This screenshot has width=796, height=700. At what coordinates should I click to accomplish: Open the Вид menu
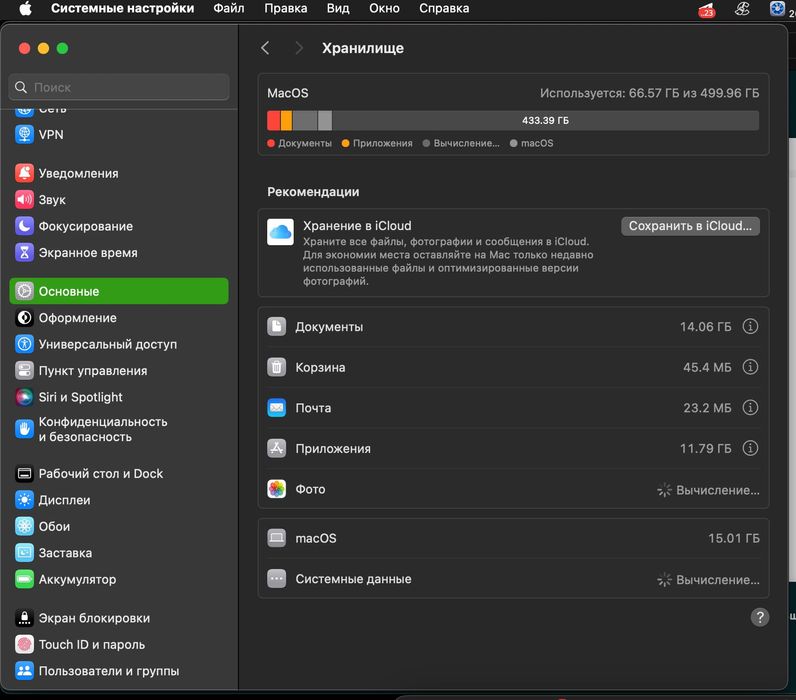[338, 9]
